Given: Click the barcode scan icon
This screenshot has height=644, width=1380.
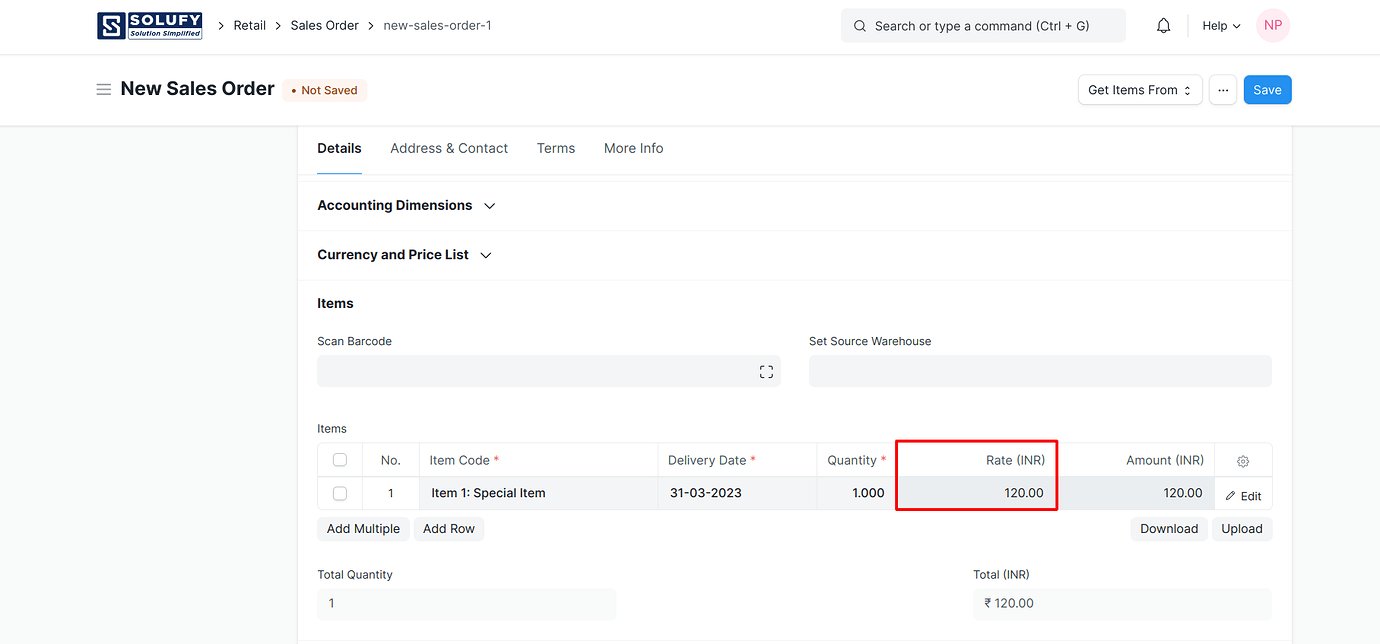Looking at the screenshot, I should 766,372.
